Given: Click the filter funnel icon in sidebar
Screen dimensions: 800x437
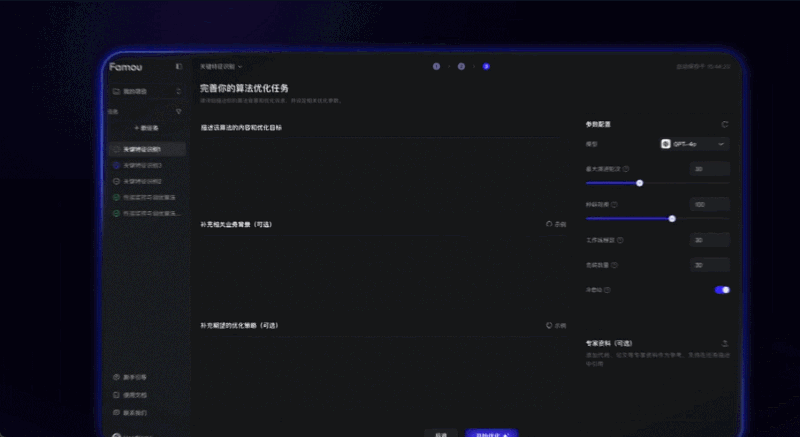Looking at the screenshot, I should tap(179, 111).
